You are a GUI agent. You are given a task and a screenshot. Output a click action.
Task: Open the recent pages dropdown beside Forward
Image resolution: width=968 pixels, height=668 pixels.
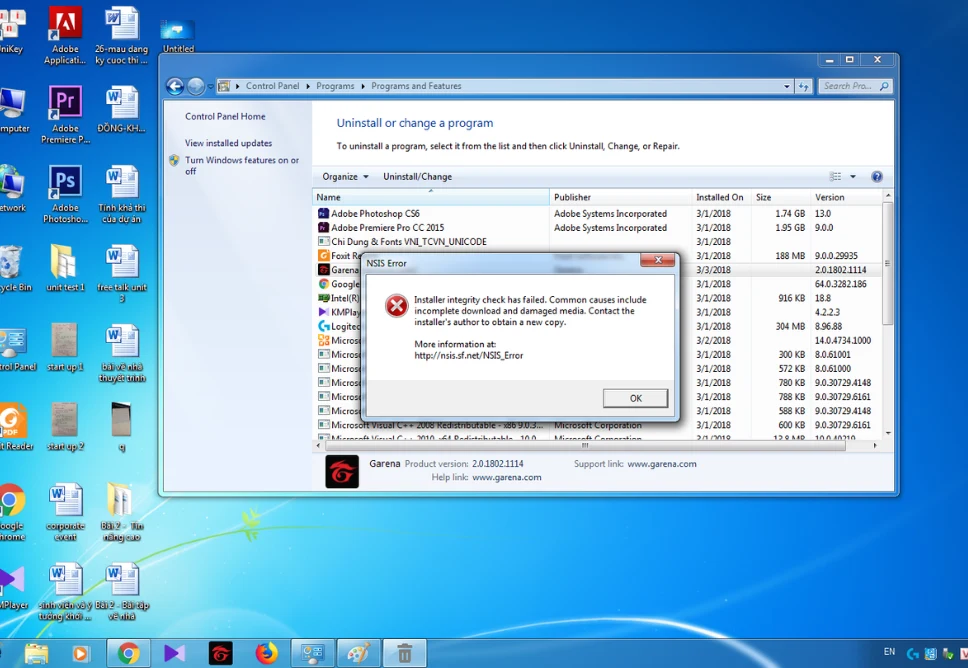211,86
